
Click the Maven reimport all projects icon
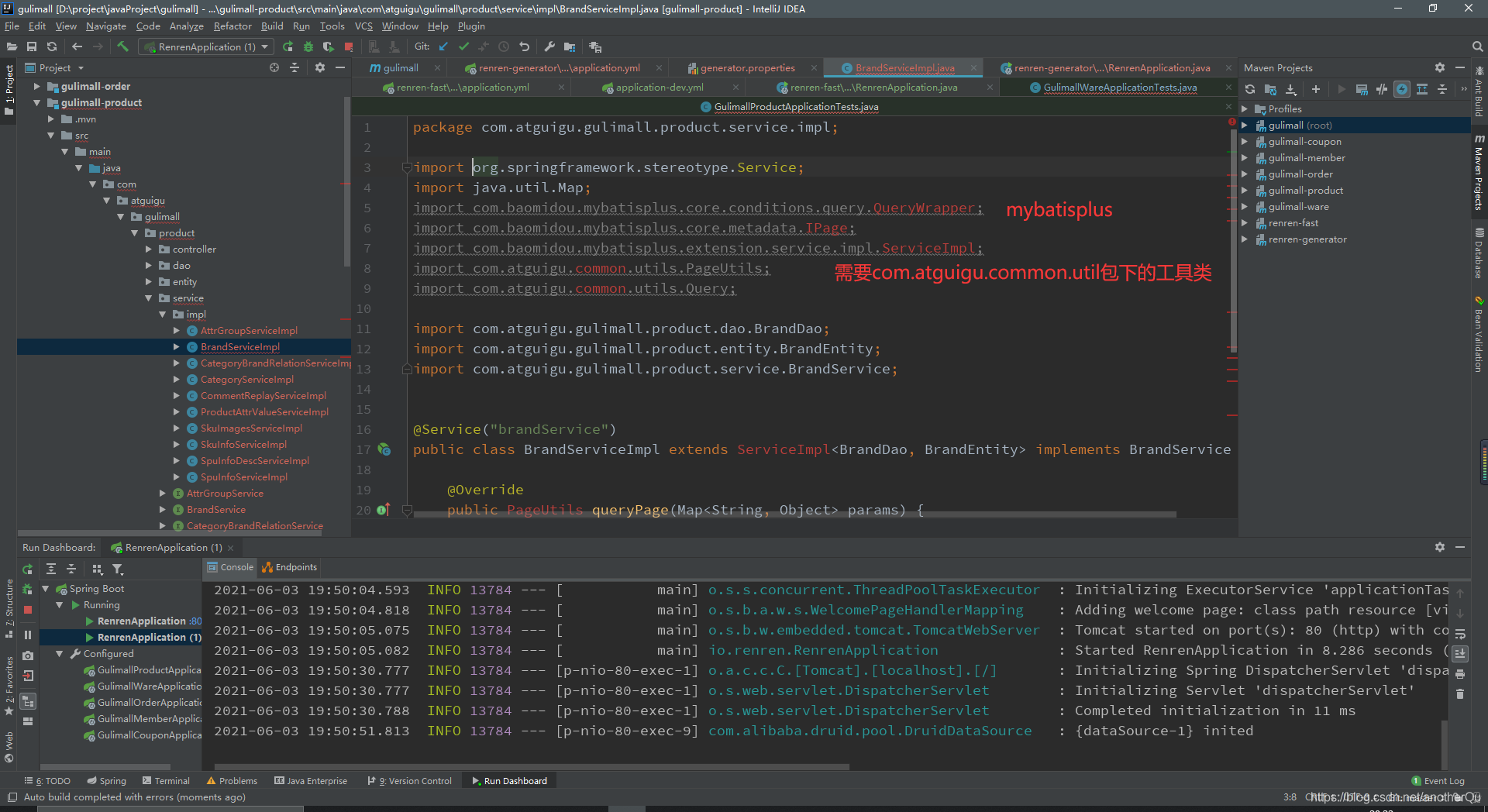[x=1250, y=89]
